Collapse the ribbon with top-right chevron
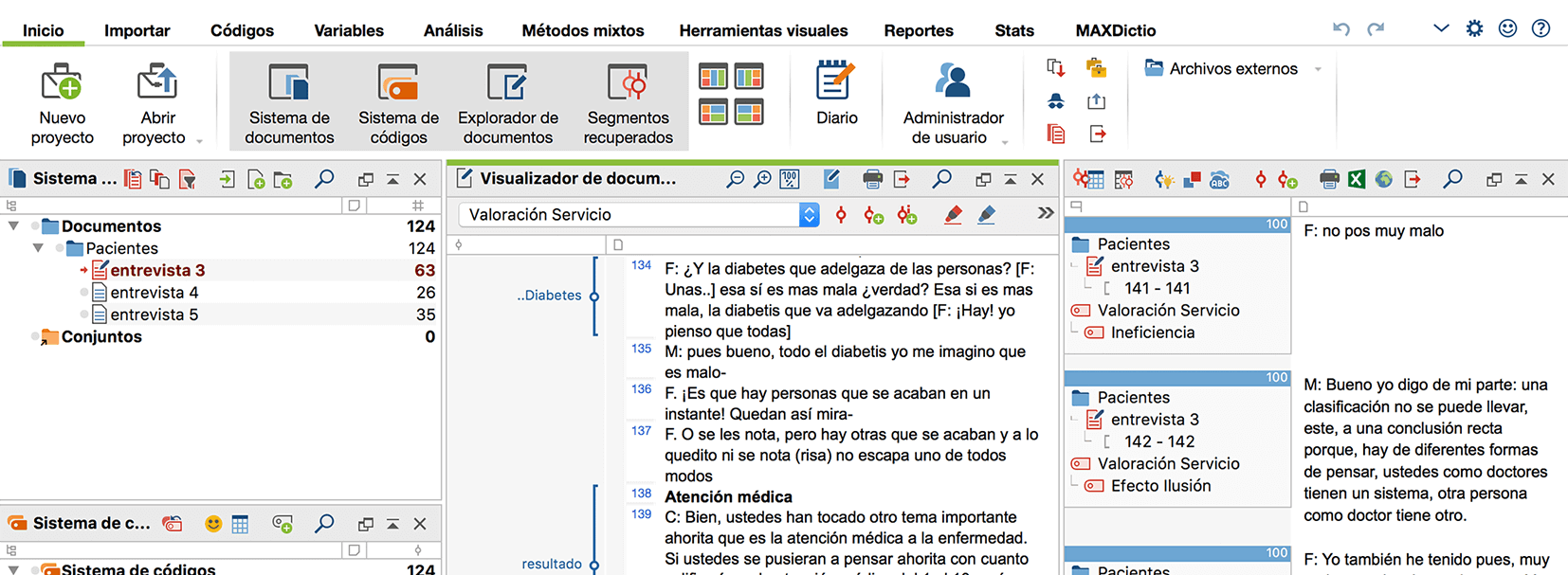Viewport: 1568px width, 575px height. click(1441, 28)
